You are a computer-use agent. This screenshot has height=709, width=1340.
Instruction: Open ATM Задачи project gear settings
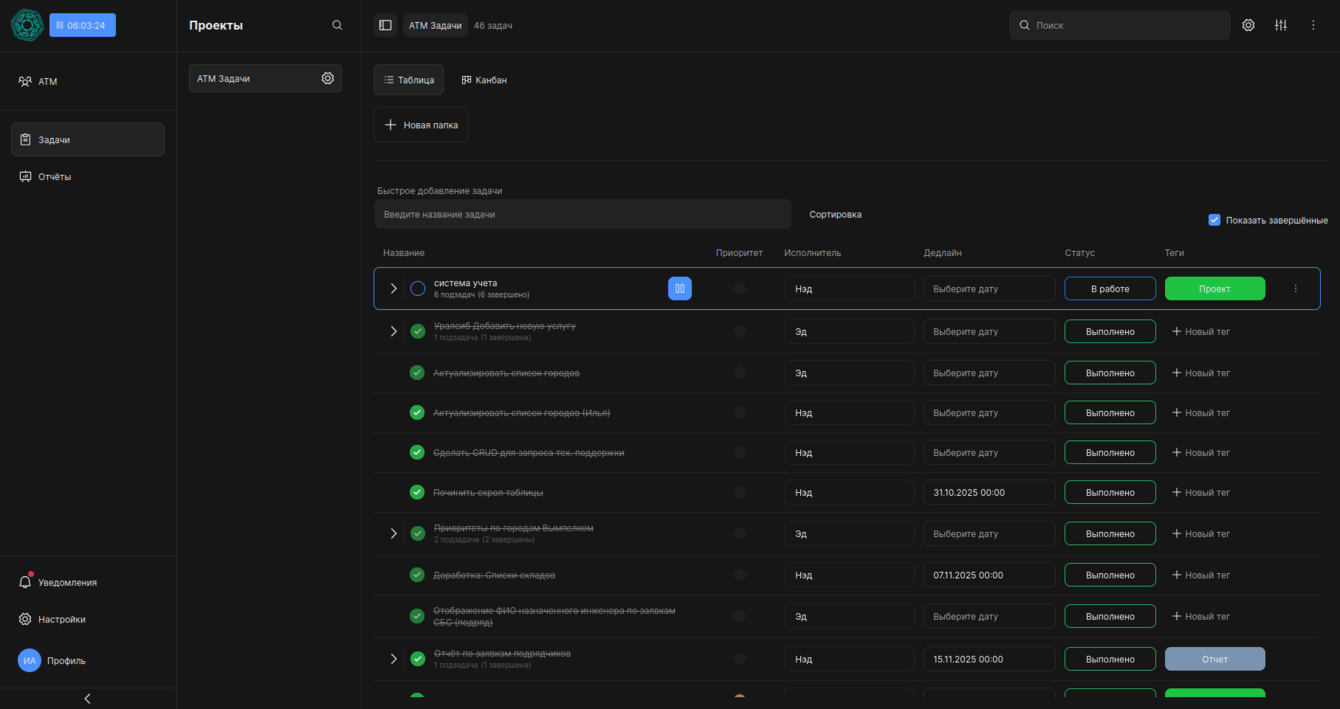click(327, 78)
